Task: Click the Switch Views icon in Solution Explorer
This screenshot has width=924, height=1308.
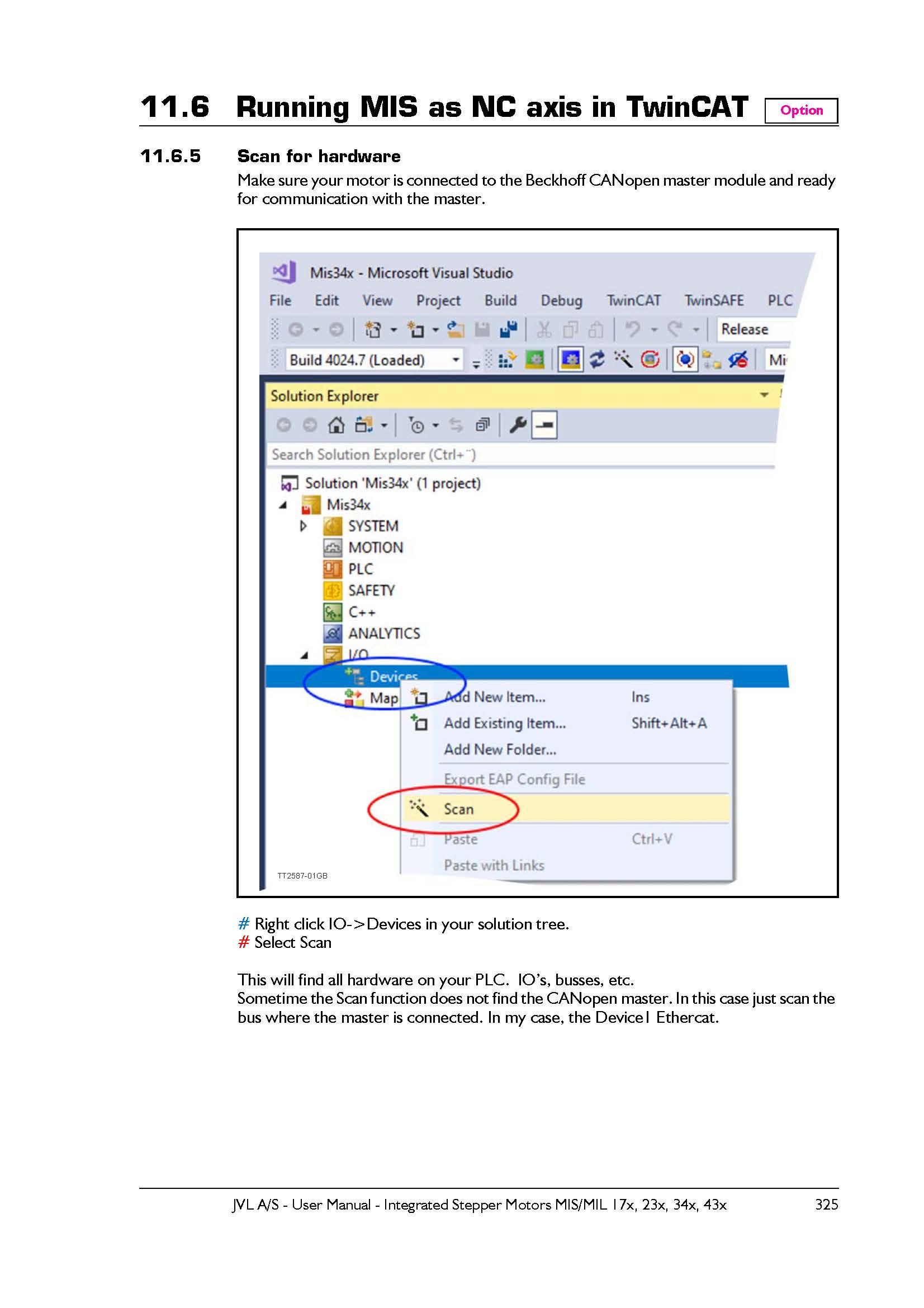Action: pyautogui.click(x=363, y=425)
